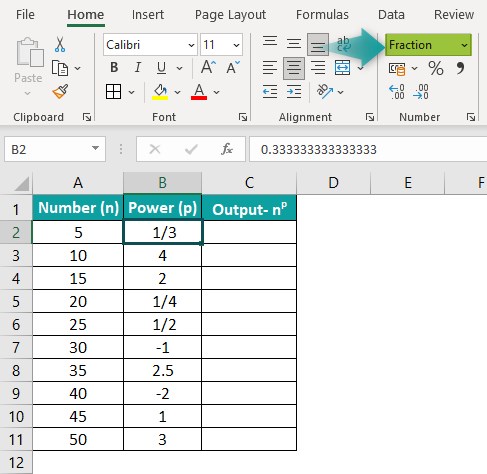Click the Wrap Text icon
The width and height of the screenshot is (487, 474).
point(343,44)
